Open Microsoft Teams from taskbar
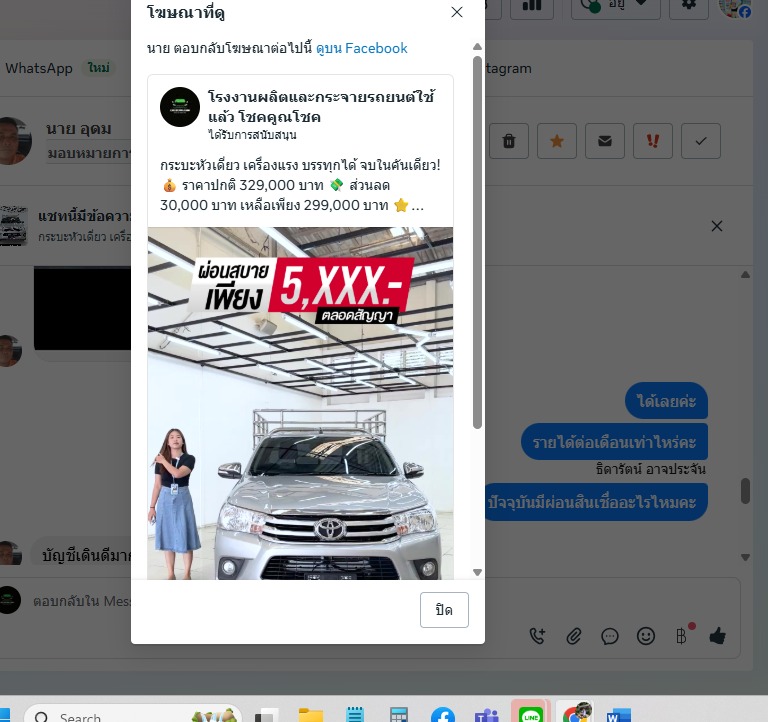 click(486, 715)
